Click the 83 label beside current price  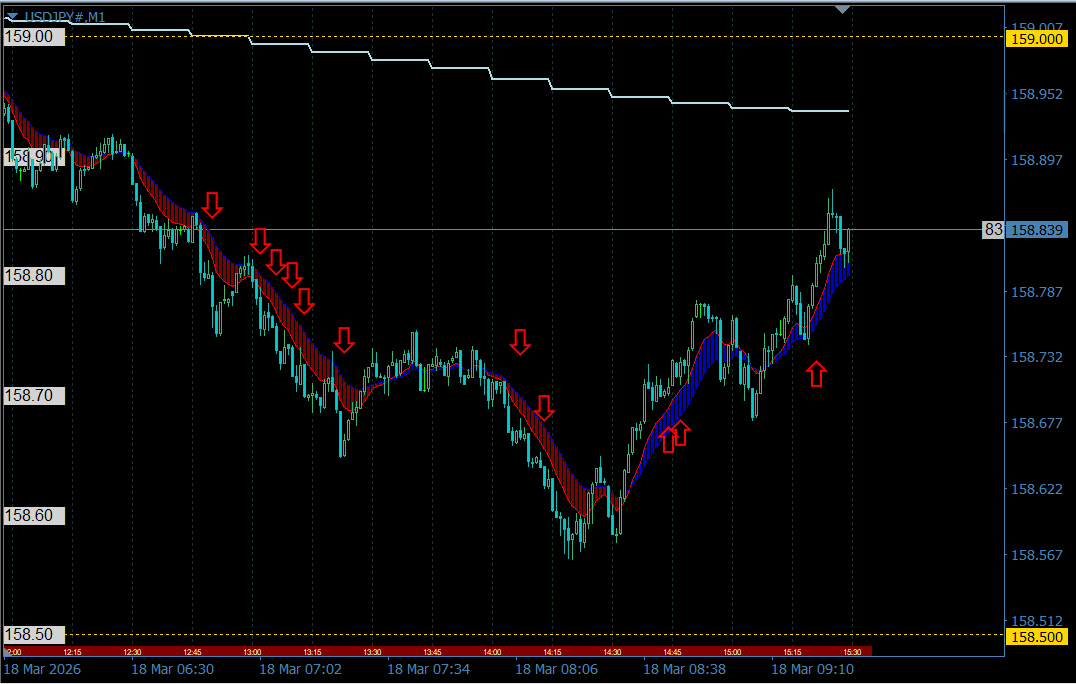(x=993, y=230)
